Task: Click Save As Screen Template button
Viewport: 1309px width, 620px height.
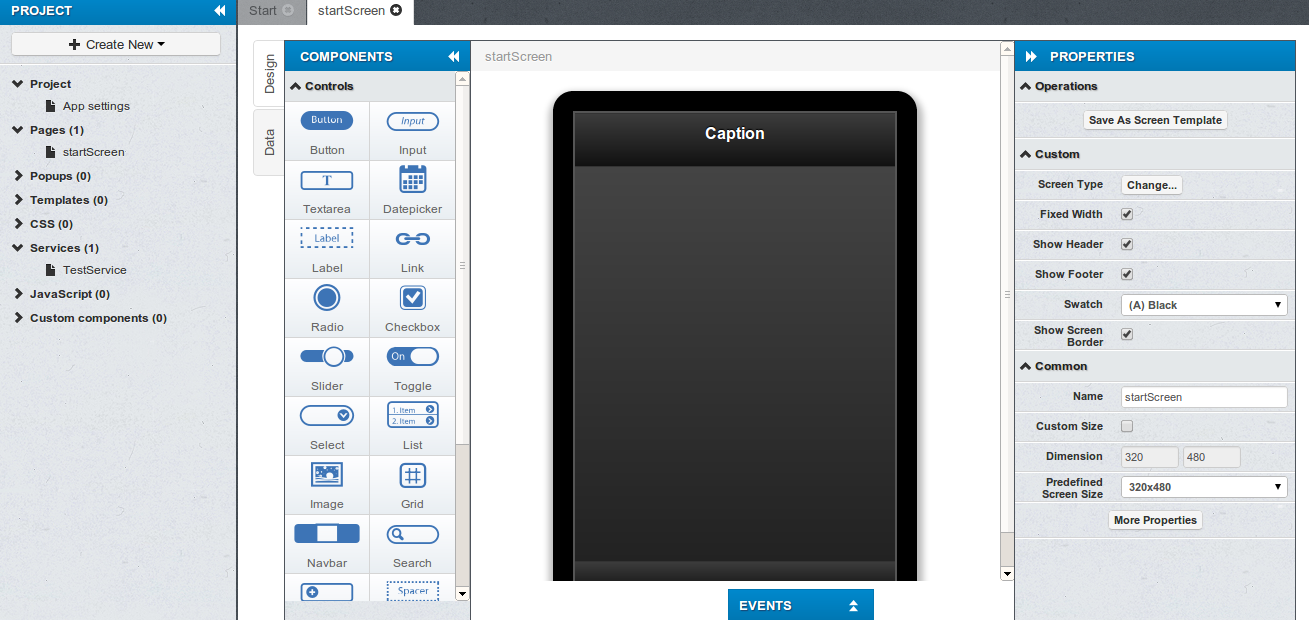Action: [1155, 120]
